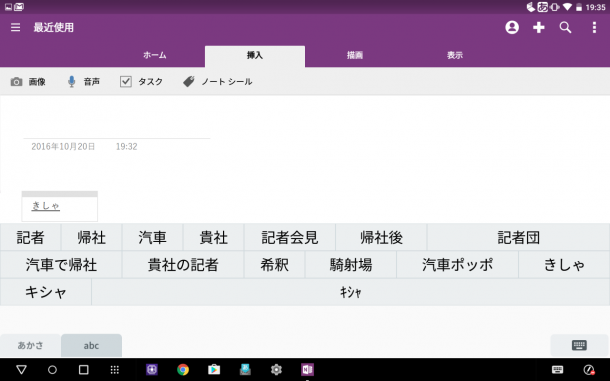This screenshot has height=381, width=610.
Task: Switch to the 表示 tab
Action: point(455,55)
